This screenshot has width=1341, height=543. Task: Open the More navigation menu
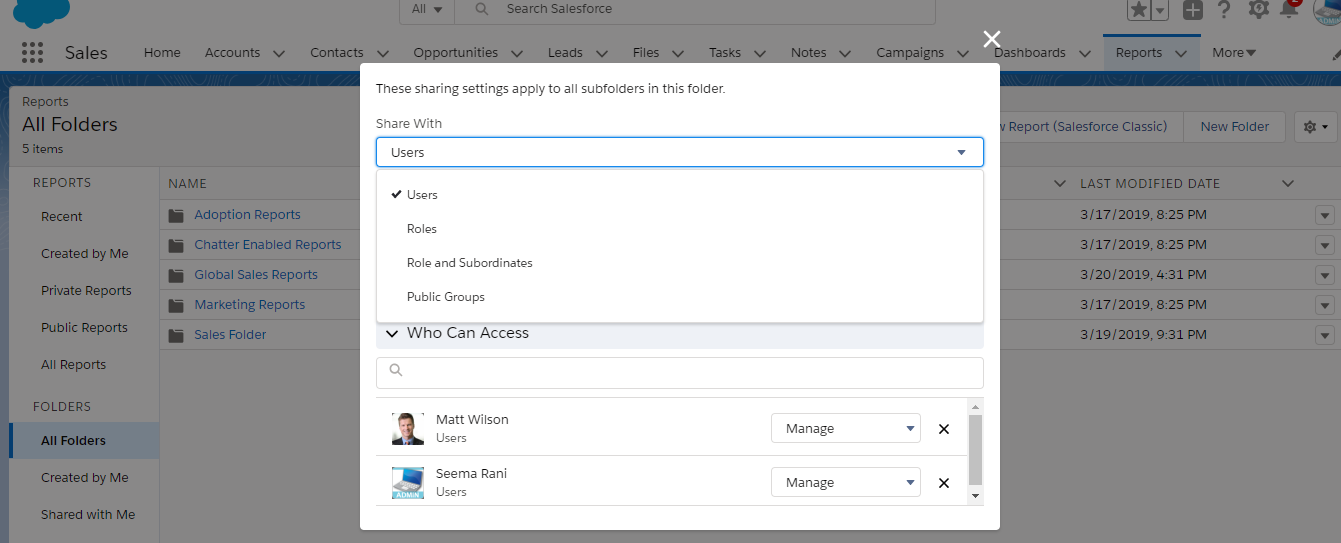point(1234,52)
